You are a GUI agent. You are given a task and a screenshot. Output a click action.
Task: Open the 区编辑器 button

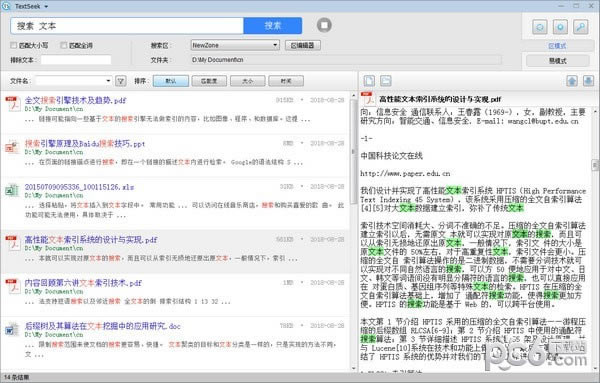point(303,45)
